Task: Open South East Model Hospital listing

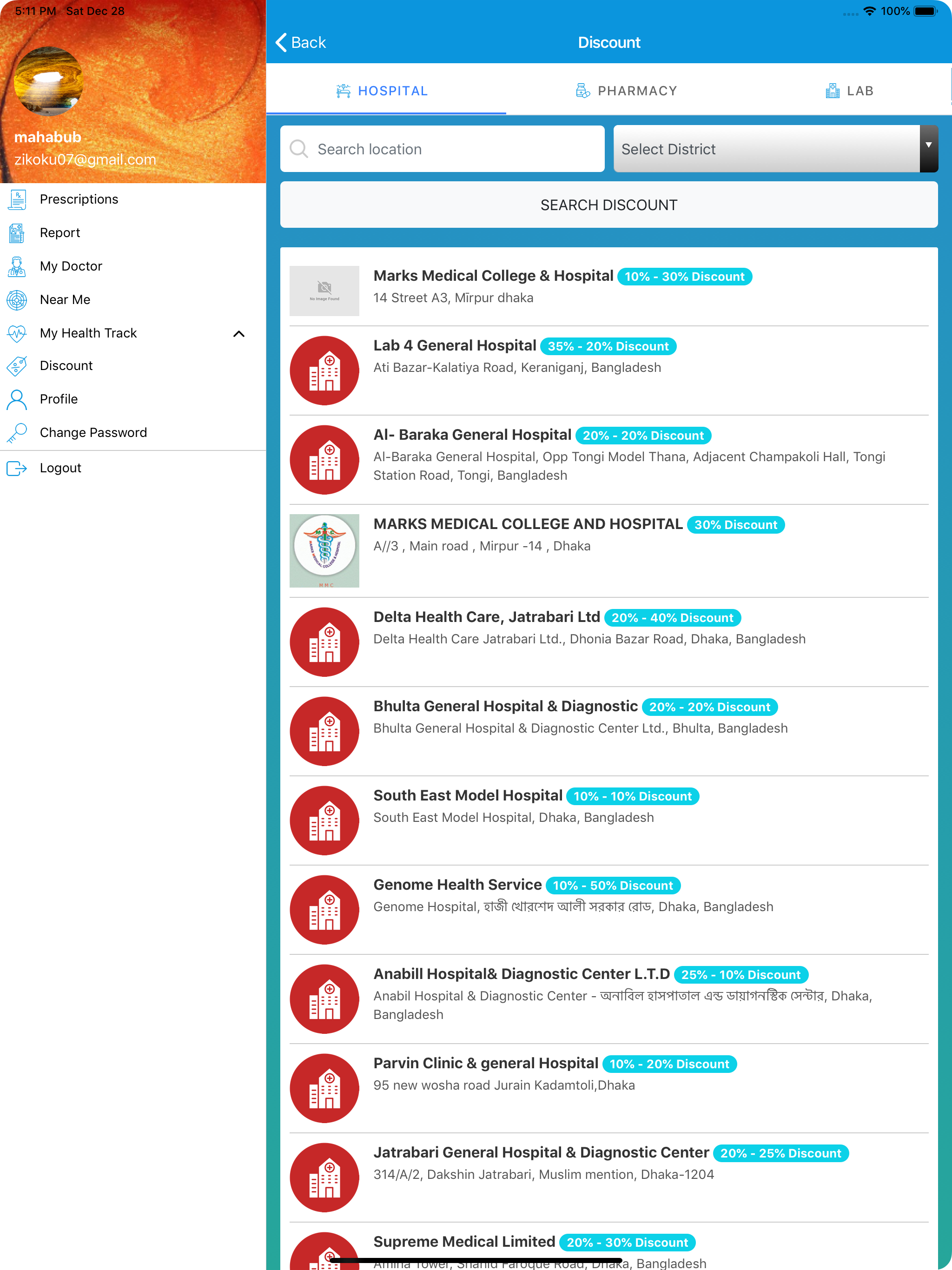Action: tap(609, 820)
